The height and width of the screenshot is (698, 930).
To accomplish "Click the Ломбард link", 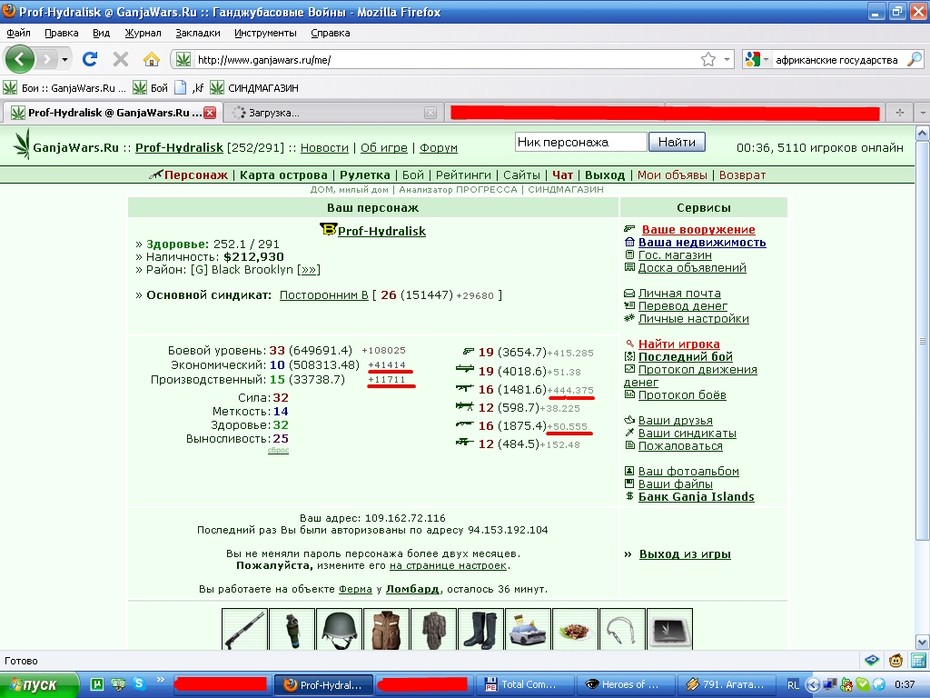I will (x=413, y=589).
